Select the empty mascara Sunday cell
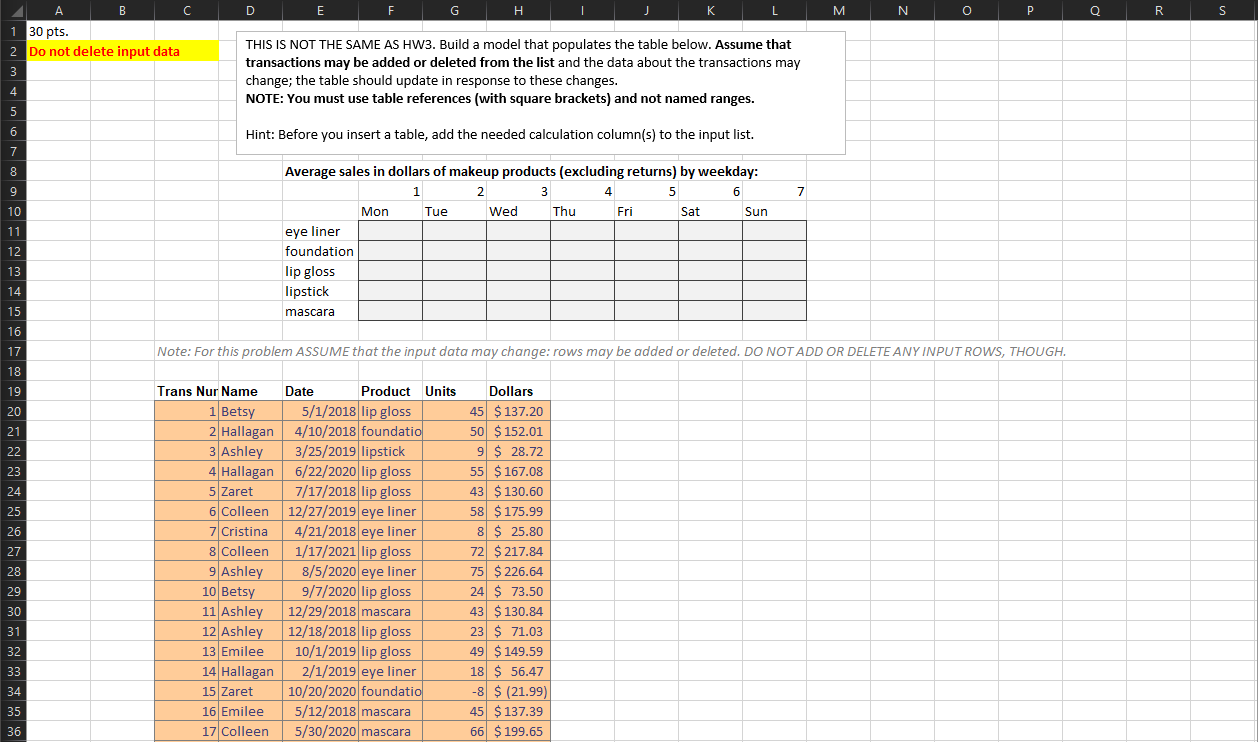 point(774,311)
